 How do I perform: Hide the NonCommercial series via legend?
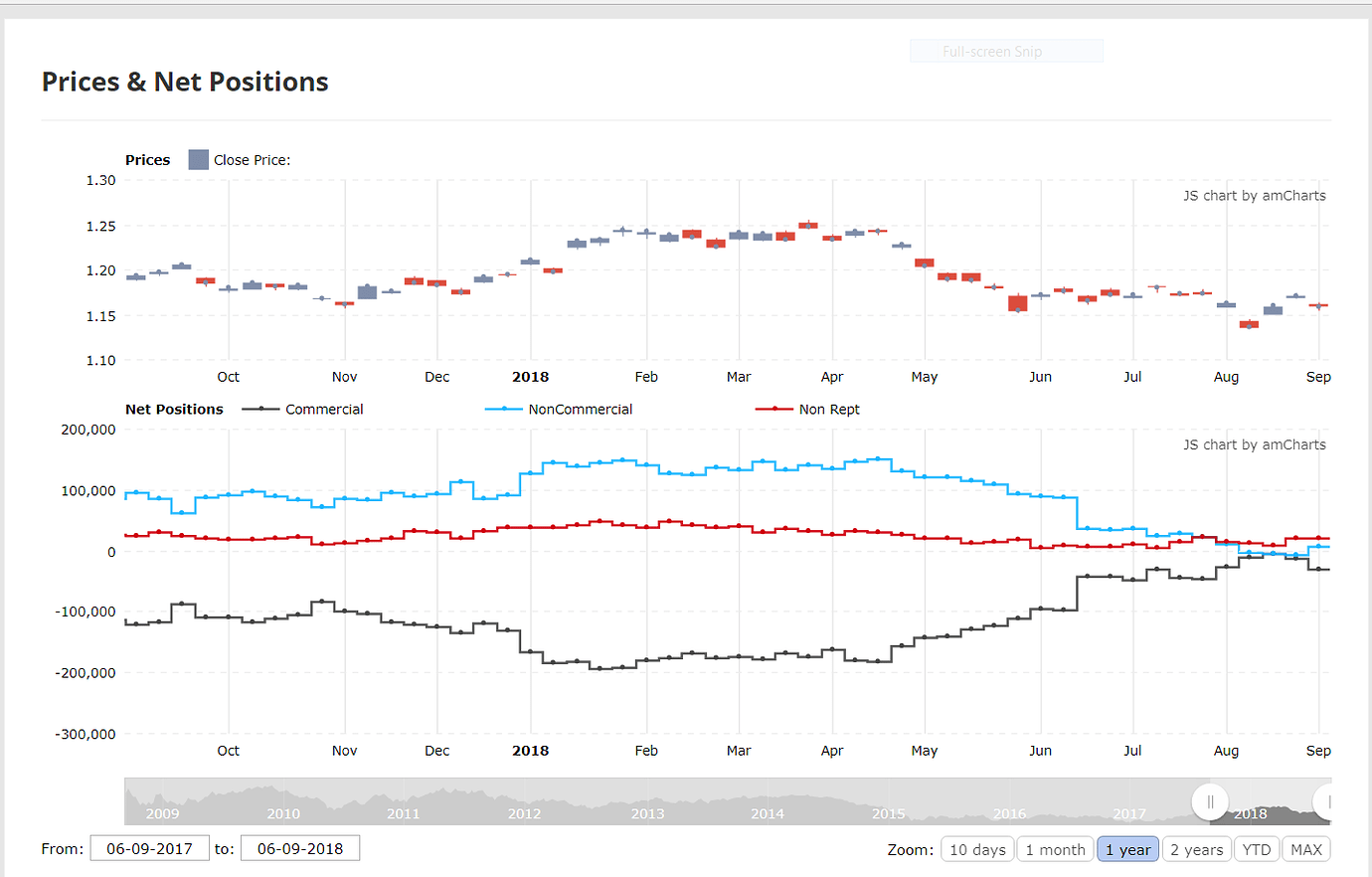point(503,409)
